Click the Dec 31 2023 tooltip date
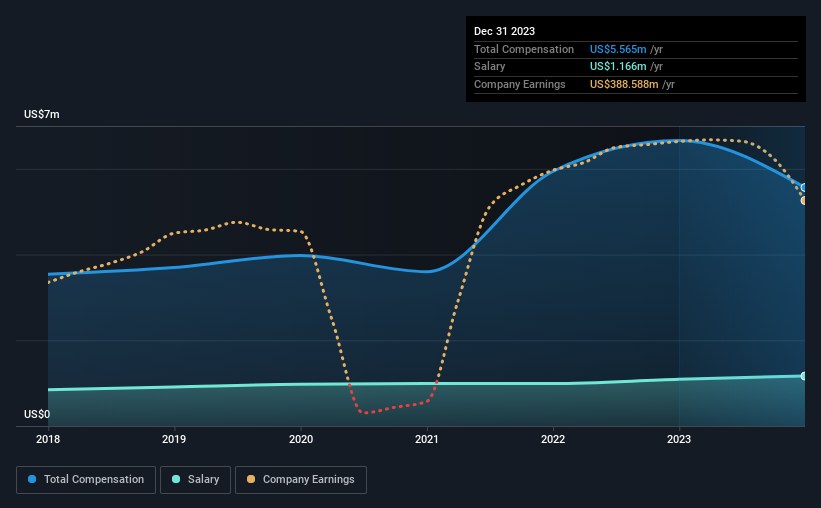The height and width of the screenshot is (508, 821). 504,31
